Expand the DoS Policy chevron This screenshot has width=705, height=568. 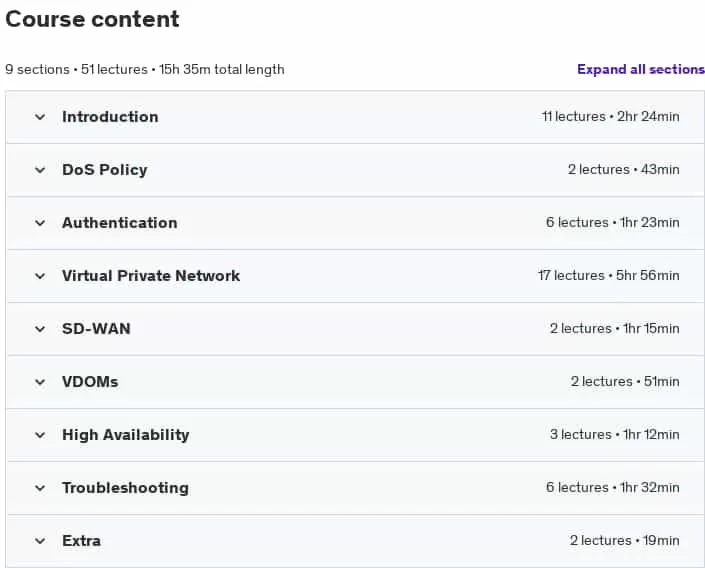pyautogui.click(x=40, y=170)
